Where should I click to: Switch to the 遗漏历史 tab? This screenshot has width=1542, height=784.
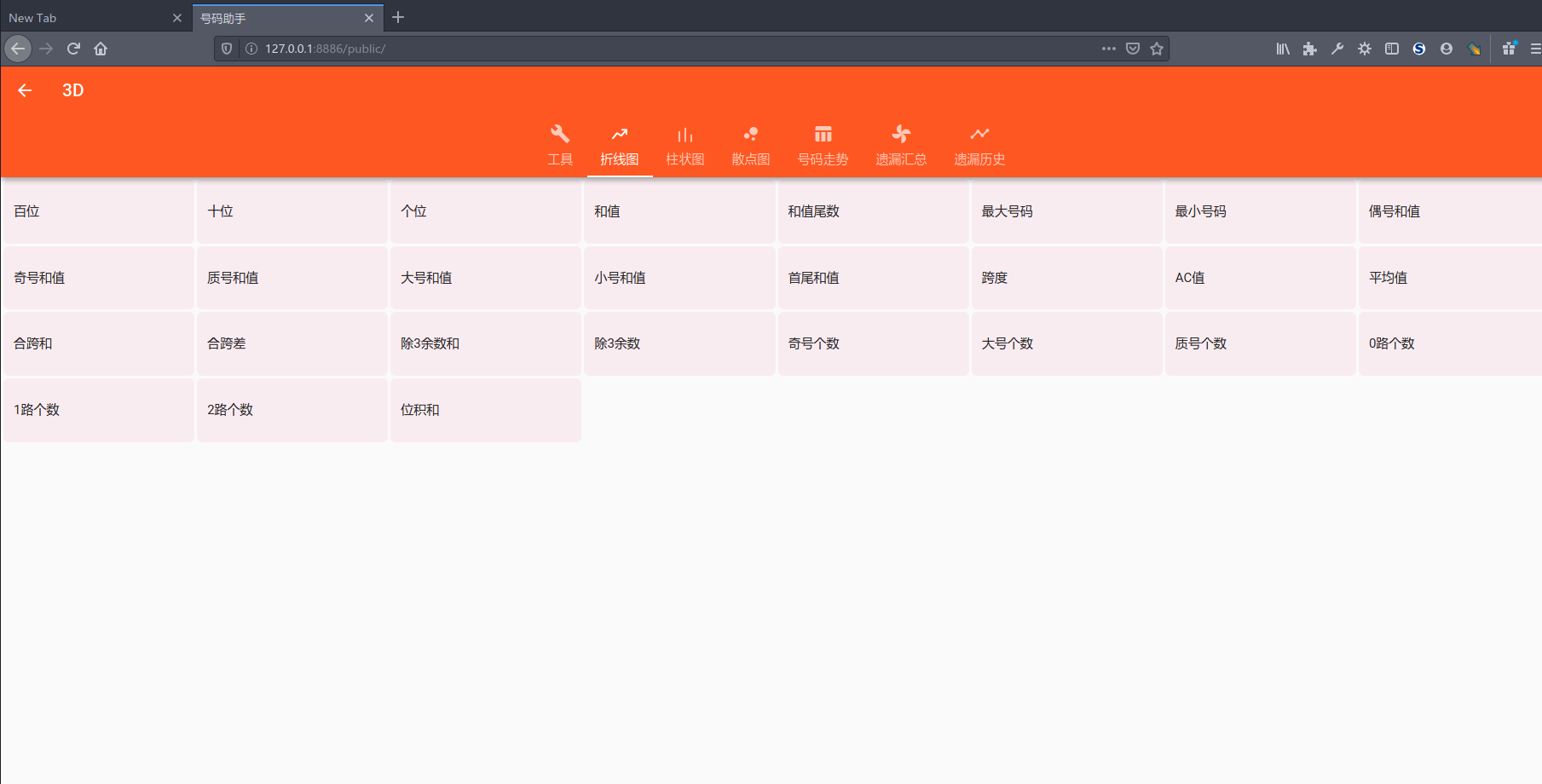pyautogui.click(x=979, y=146)
